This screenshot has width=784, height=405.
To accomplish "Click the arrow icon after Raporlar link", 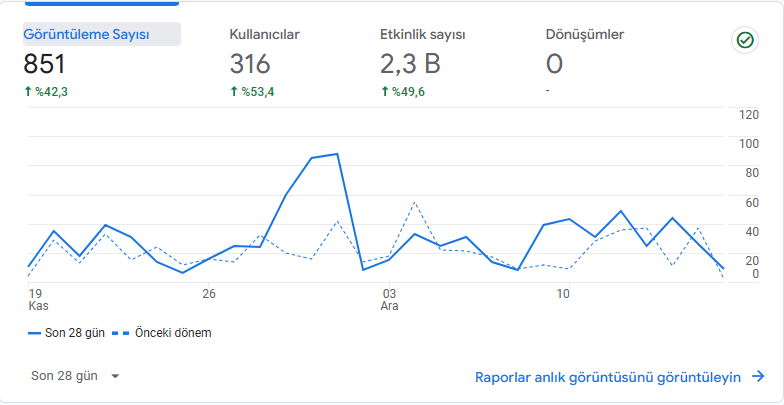I will [x=758, y=376].
